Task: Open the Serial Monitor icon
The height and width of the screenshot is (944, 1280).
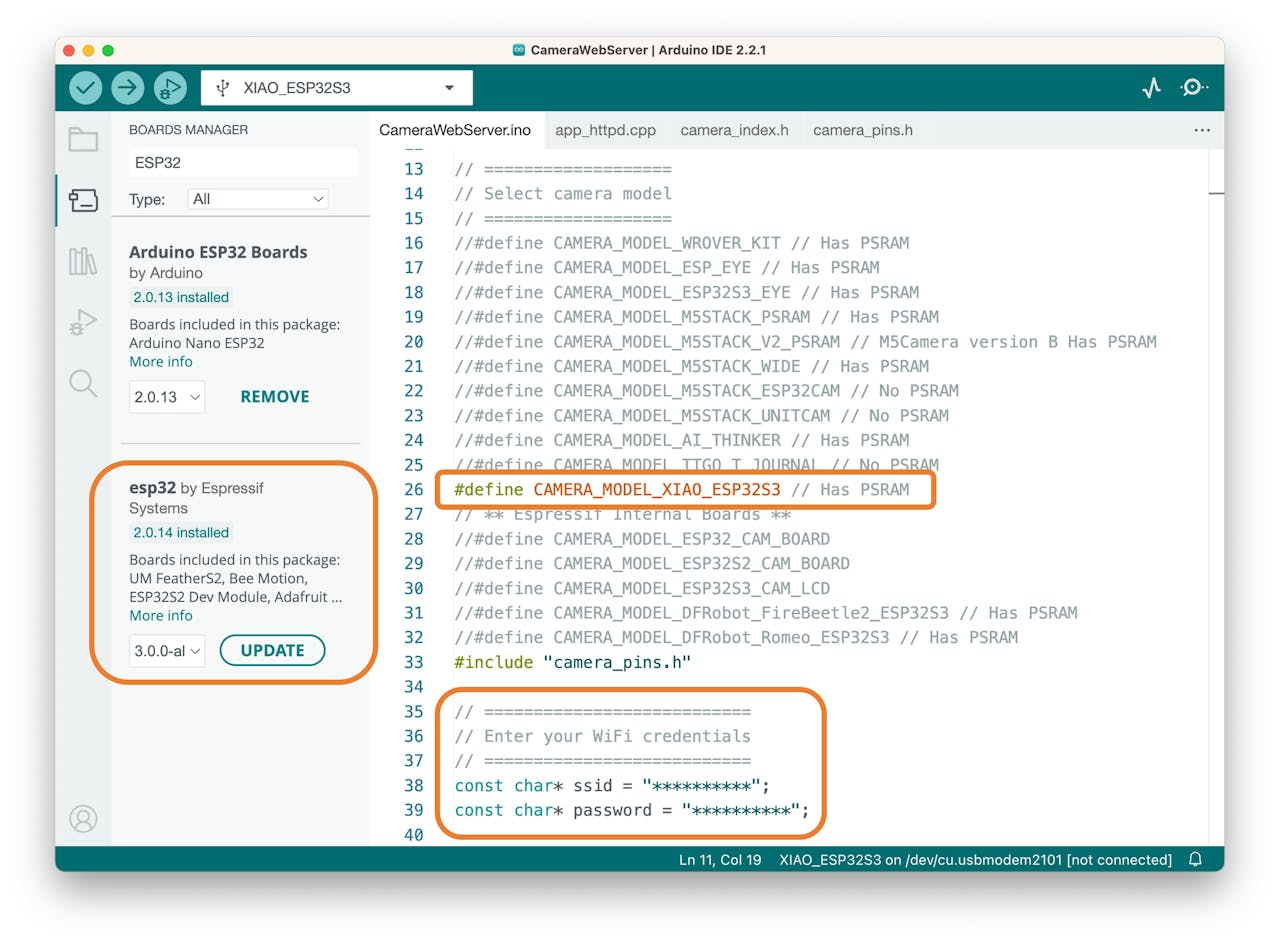Action: pos(1193,88)
